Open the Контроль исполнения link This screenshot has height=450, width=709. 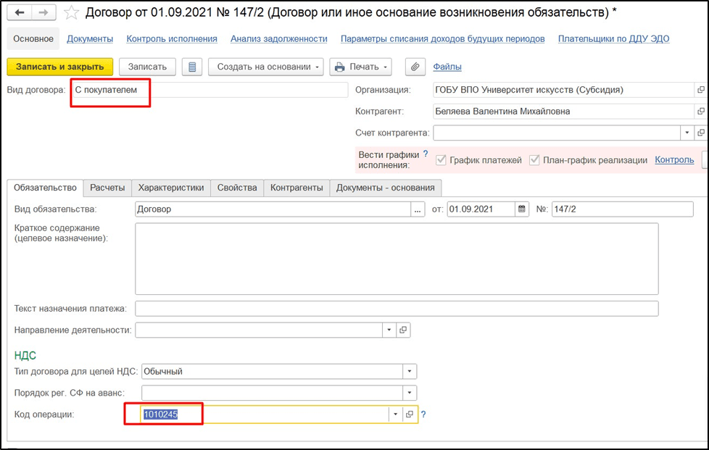tap(172, 39)
